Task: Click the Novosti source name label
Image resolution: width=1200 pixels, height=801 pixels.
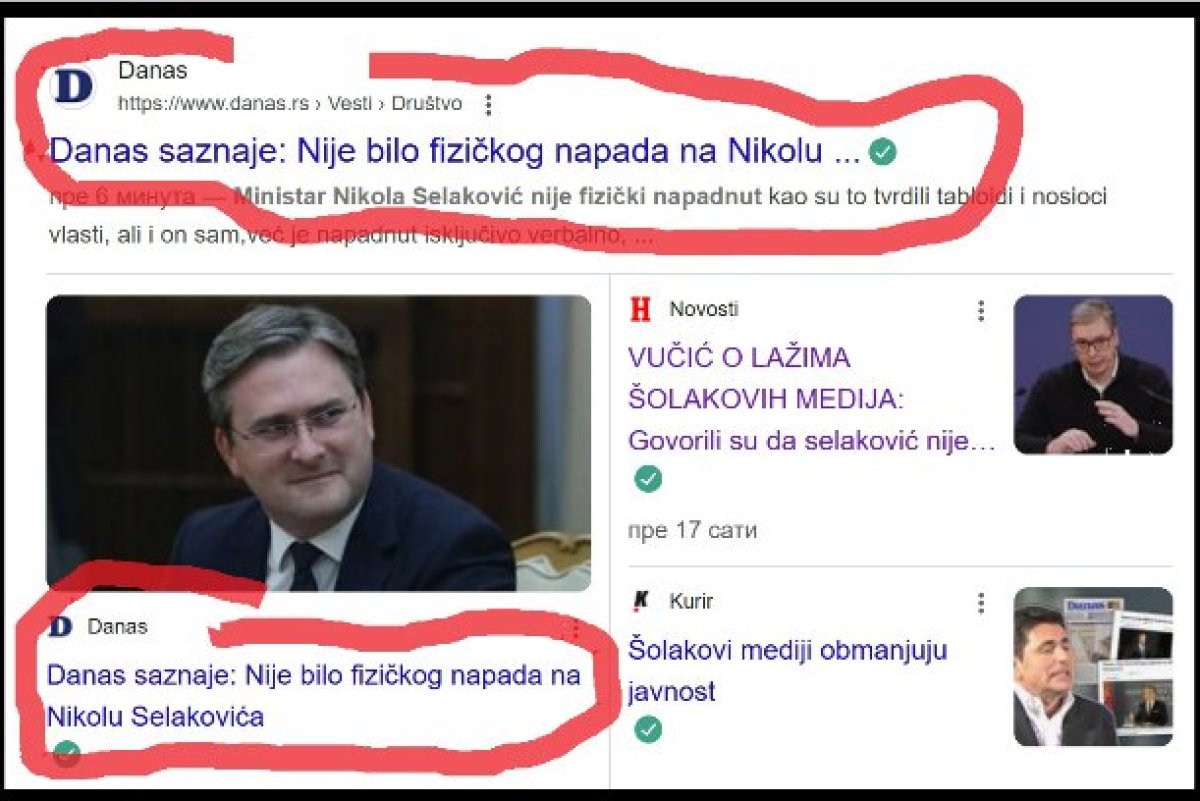Action: point(704,310)
